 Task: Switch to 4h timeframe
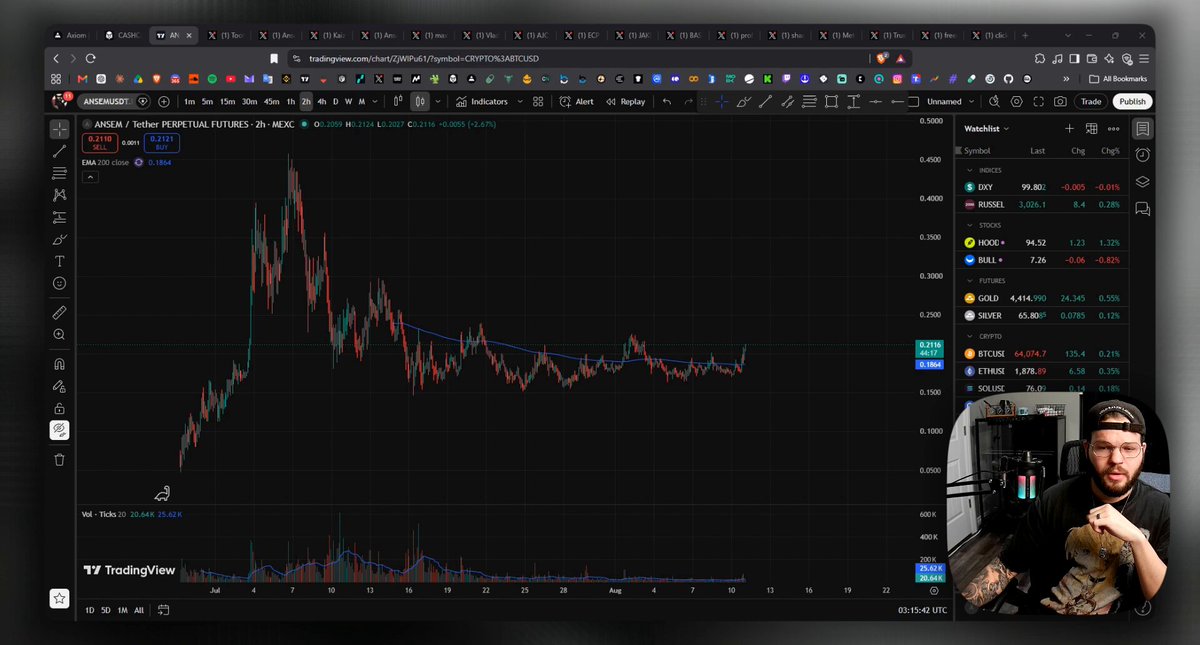(x=322, y=101)
